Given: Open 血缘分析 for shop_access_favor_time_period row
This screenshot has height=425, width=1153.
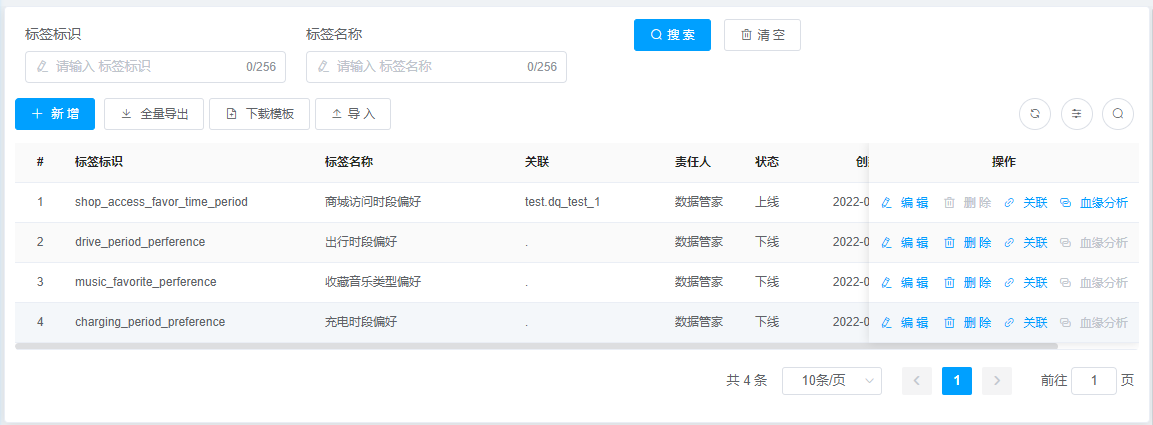Looking at the screenshot, I should (1094, 202).
